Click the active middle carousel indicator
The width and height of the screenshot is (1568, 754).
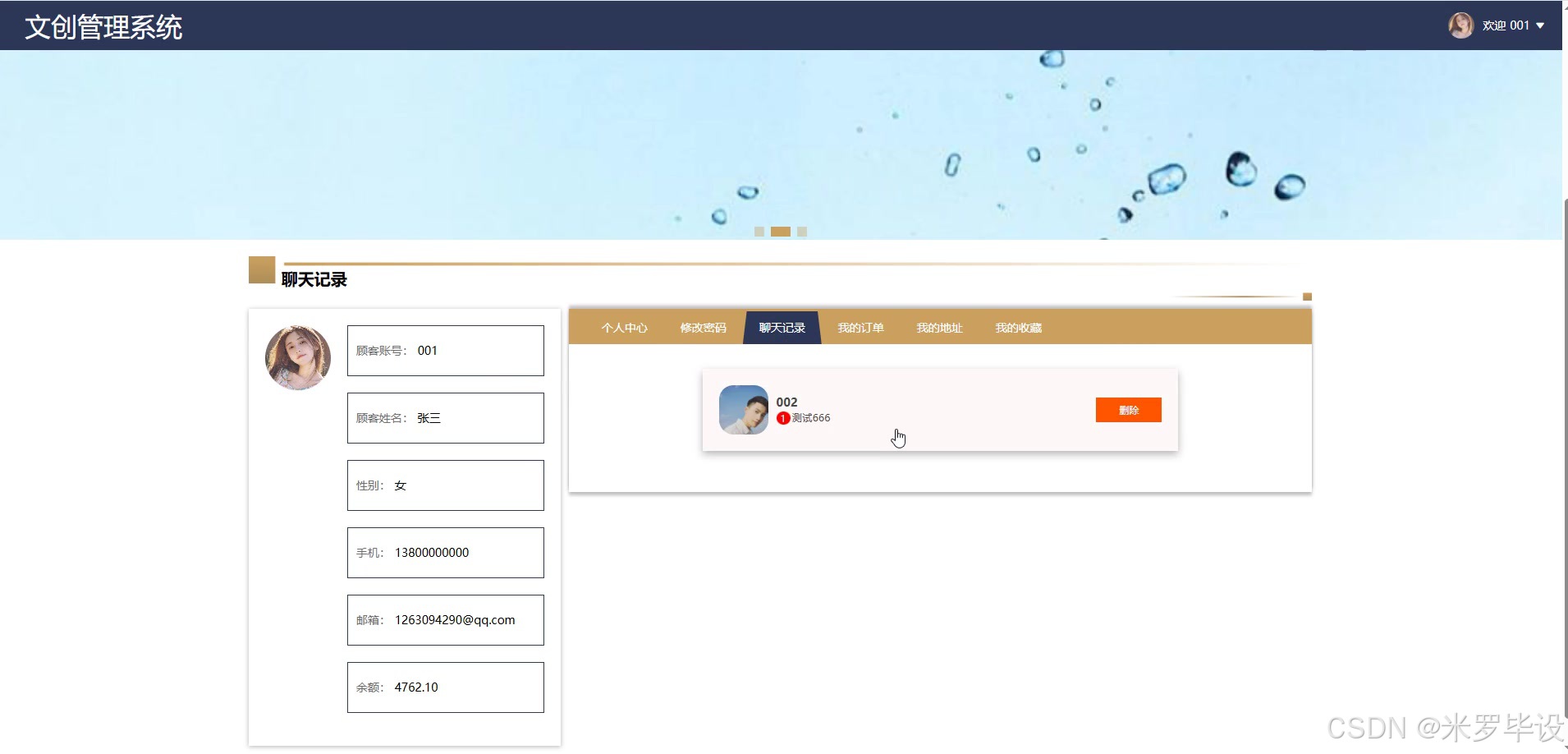coord(781,232)
